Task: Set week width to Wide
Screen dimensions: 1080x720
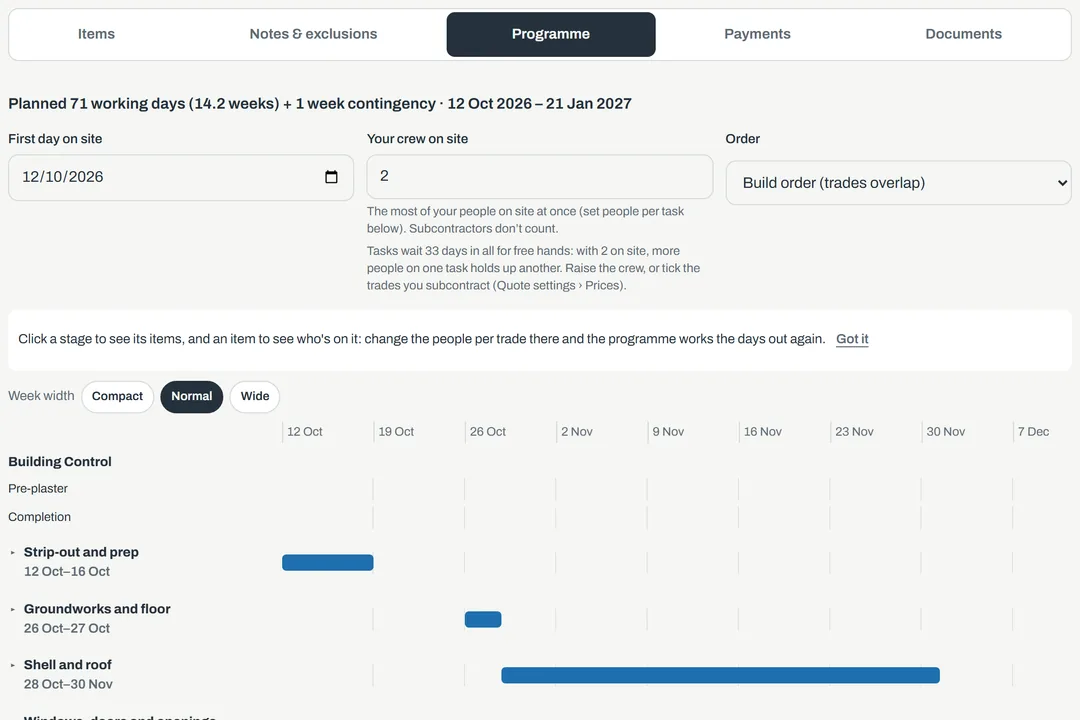Action: point(255,396)
